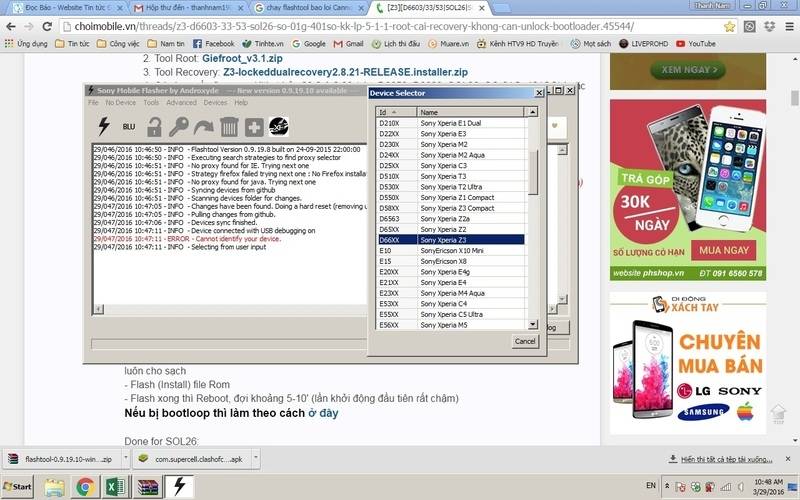
Task: Open Ứng dụng apps bookmark
Action: pyautogui.click(x=26, y=44)
